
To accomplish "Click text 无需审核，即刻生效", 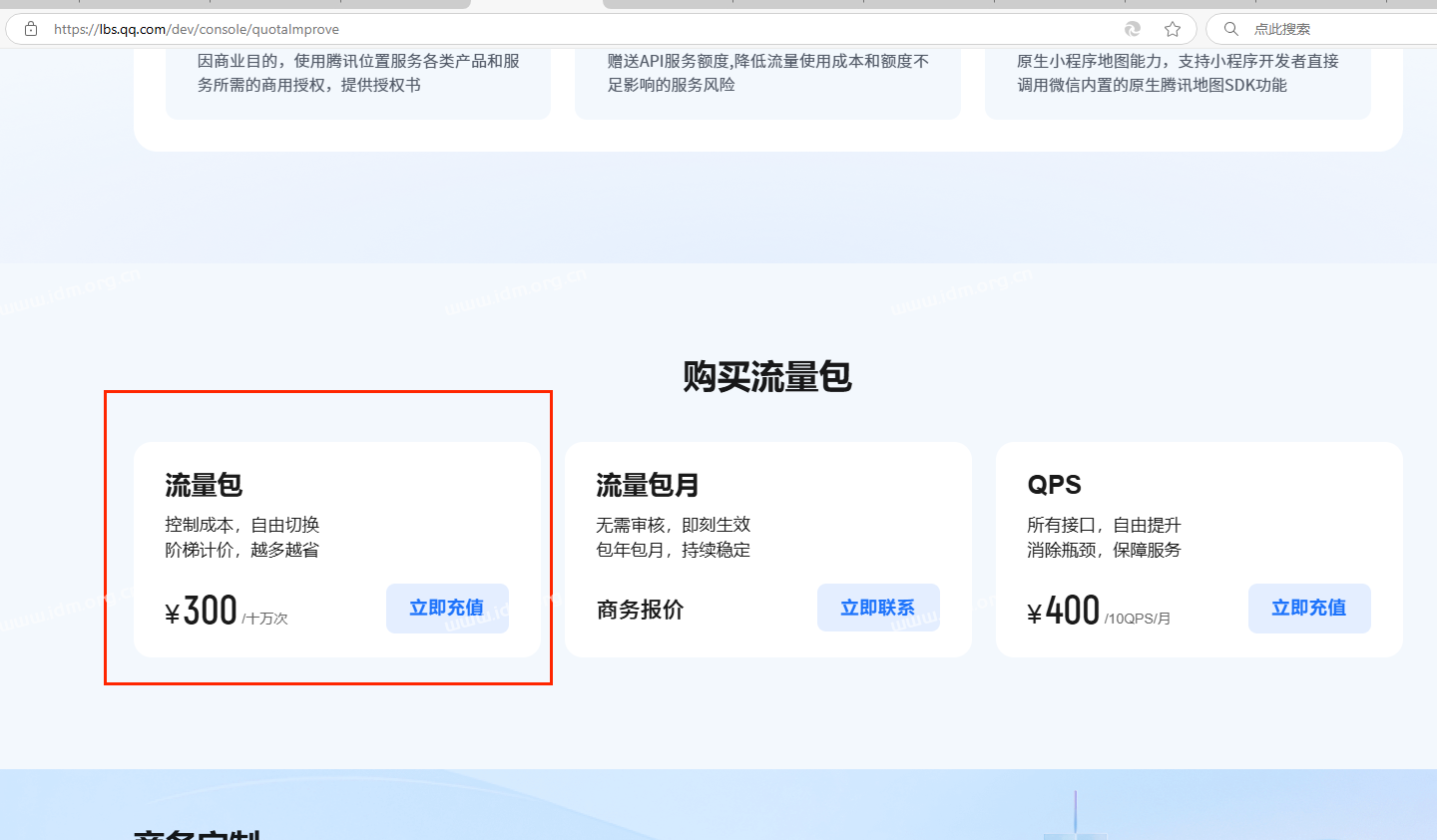I will (x=674, y=525).
